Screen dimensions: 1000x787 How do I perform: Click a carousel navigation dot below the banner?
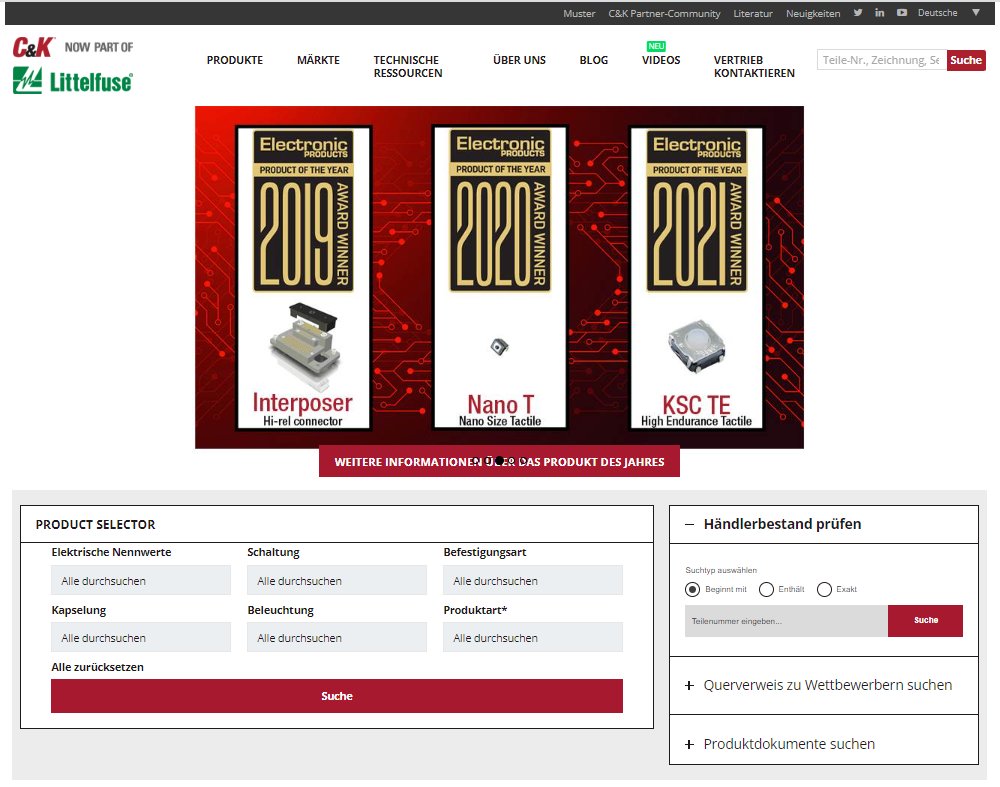500,461
